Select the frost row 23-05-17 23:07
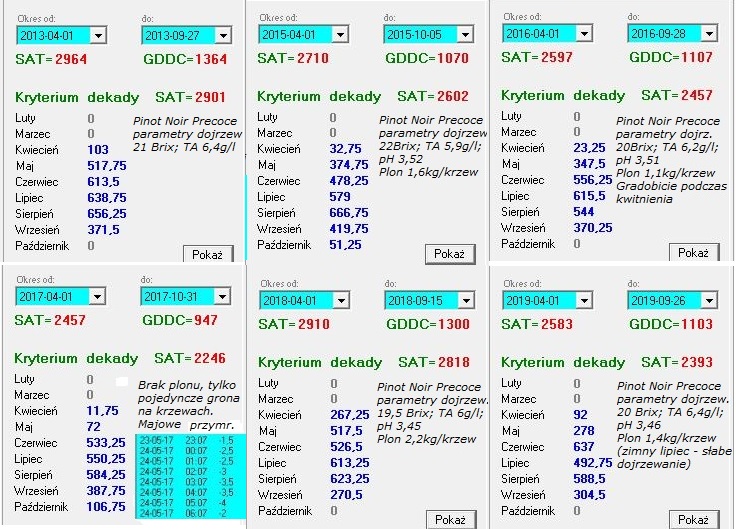The width and height of the screenshot is (736, 529). point(190,440)
